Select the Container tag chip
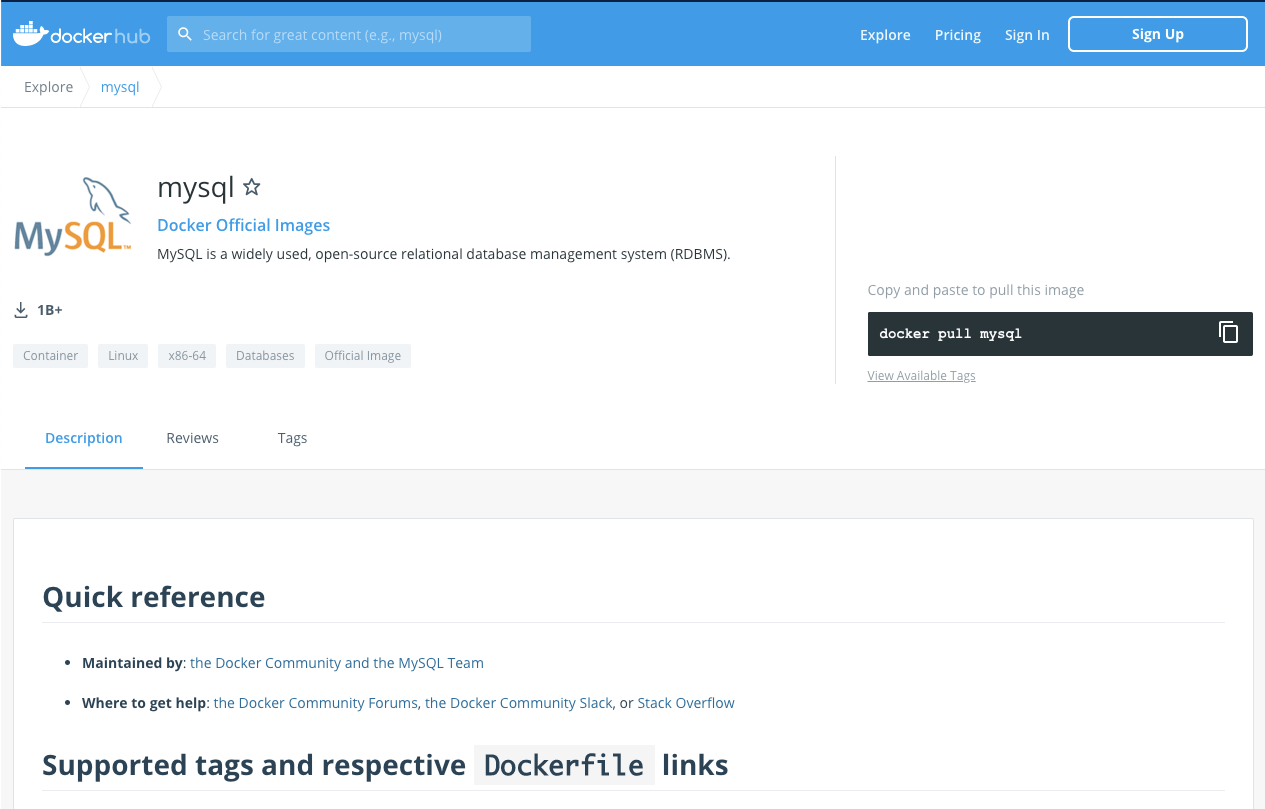This screenshot has width=1265, height=809. tap(50, 356)
